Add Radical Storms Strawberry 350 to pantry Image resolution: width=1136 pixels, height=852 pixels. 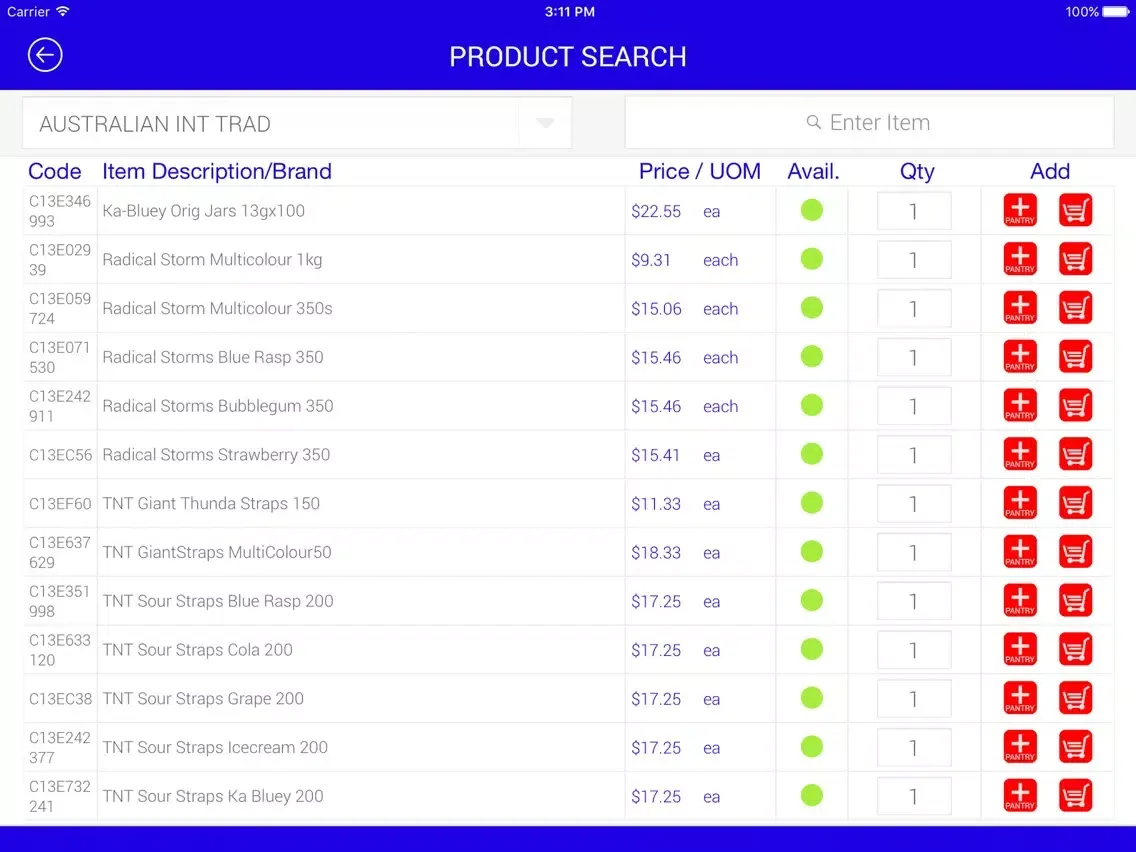pos(1020,454)
